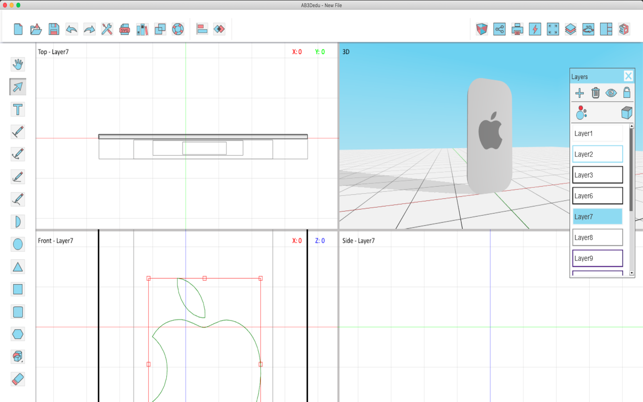Select Layer2 in the Layers list

coord(597,154)
